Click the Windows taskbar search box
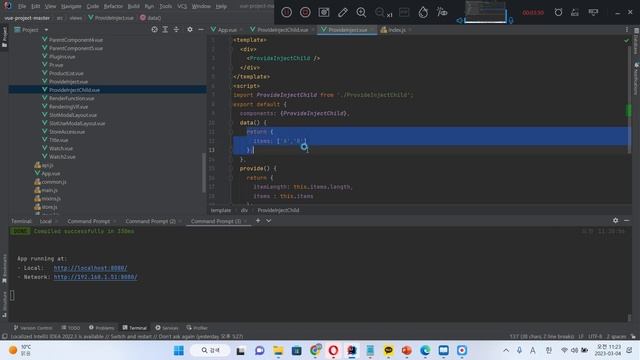The image size is (640, 360). coord(210,351)
